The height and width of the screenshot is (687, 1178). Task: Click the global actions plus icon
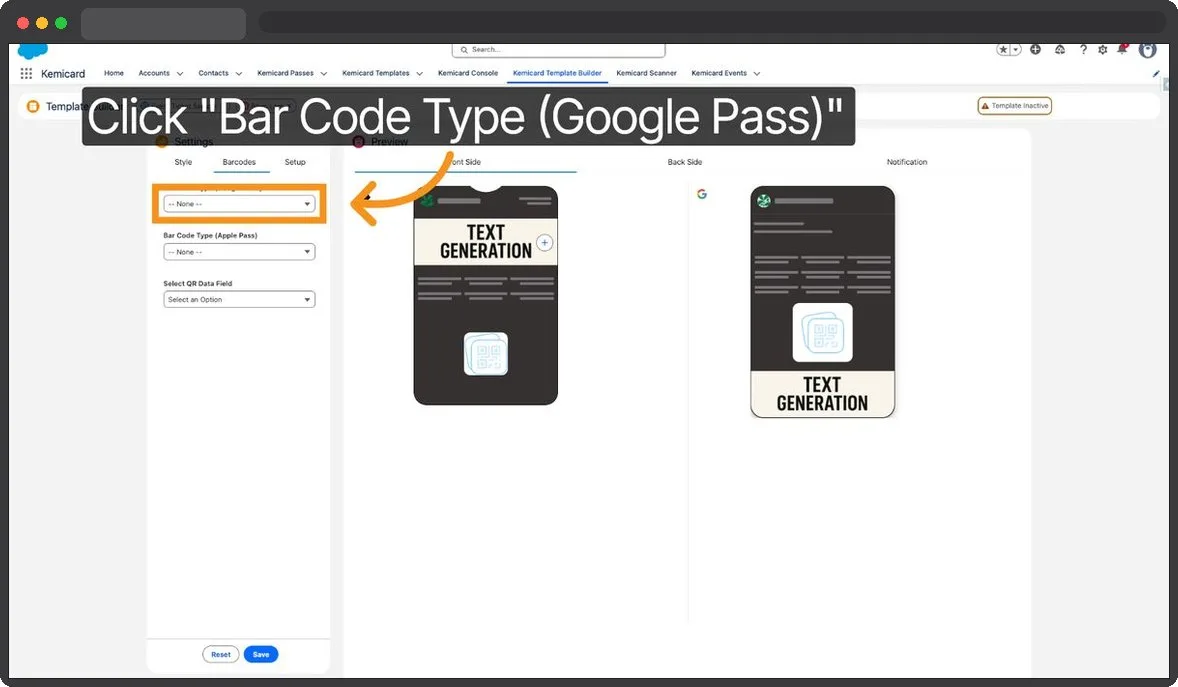tap(1035, 50)
